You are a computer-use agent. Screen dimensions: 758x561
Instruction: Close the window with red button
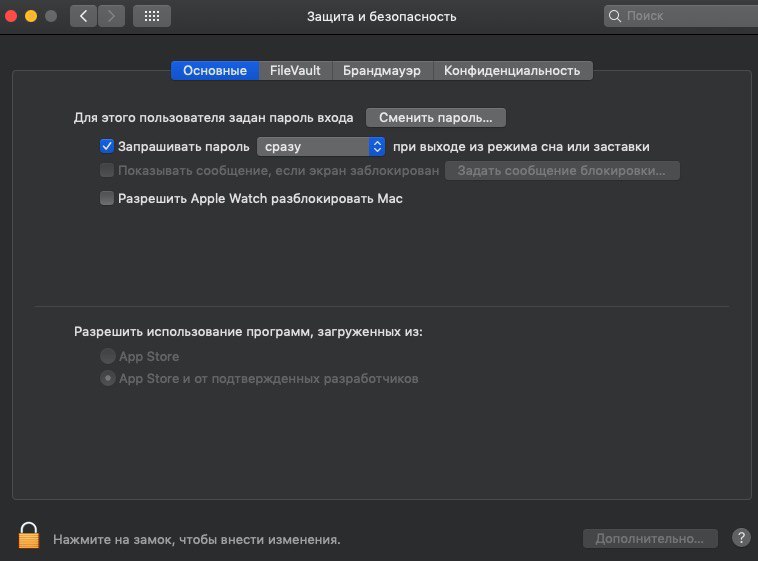11,16
